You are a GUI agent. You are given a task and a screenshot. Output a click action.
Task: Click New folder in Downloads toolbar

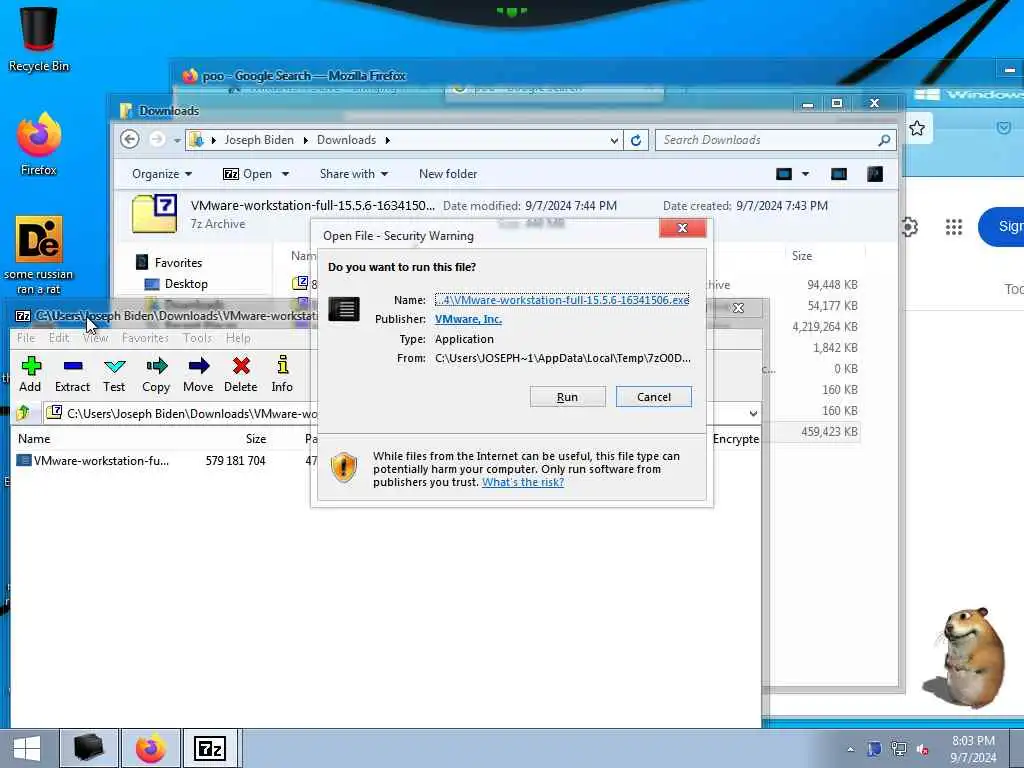[448, 174]
